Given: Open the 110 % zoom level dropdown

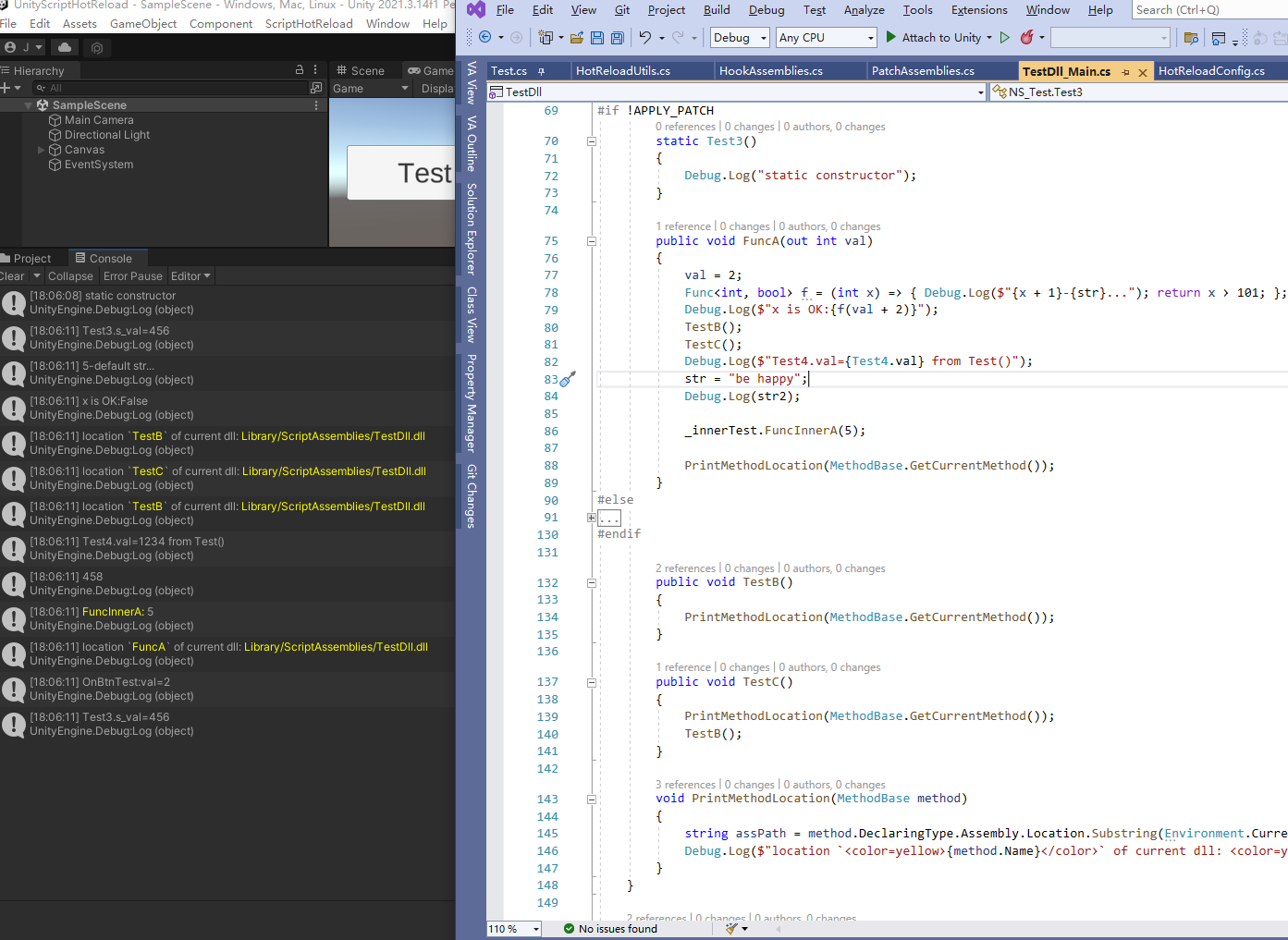Looking at the screenshot, I should [514, 929].
